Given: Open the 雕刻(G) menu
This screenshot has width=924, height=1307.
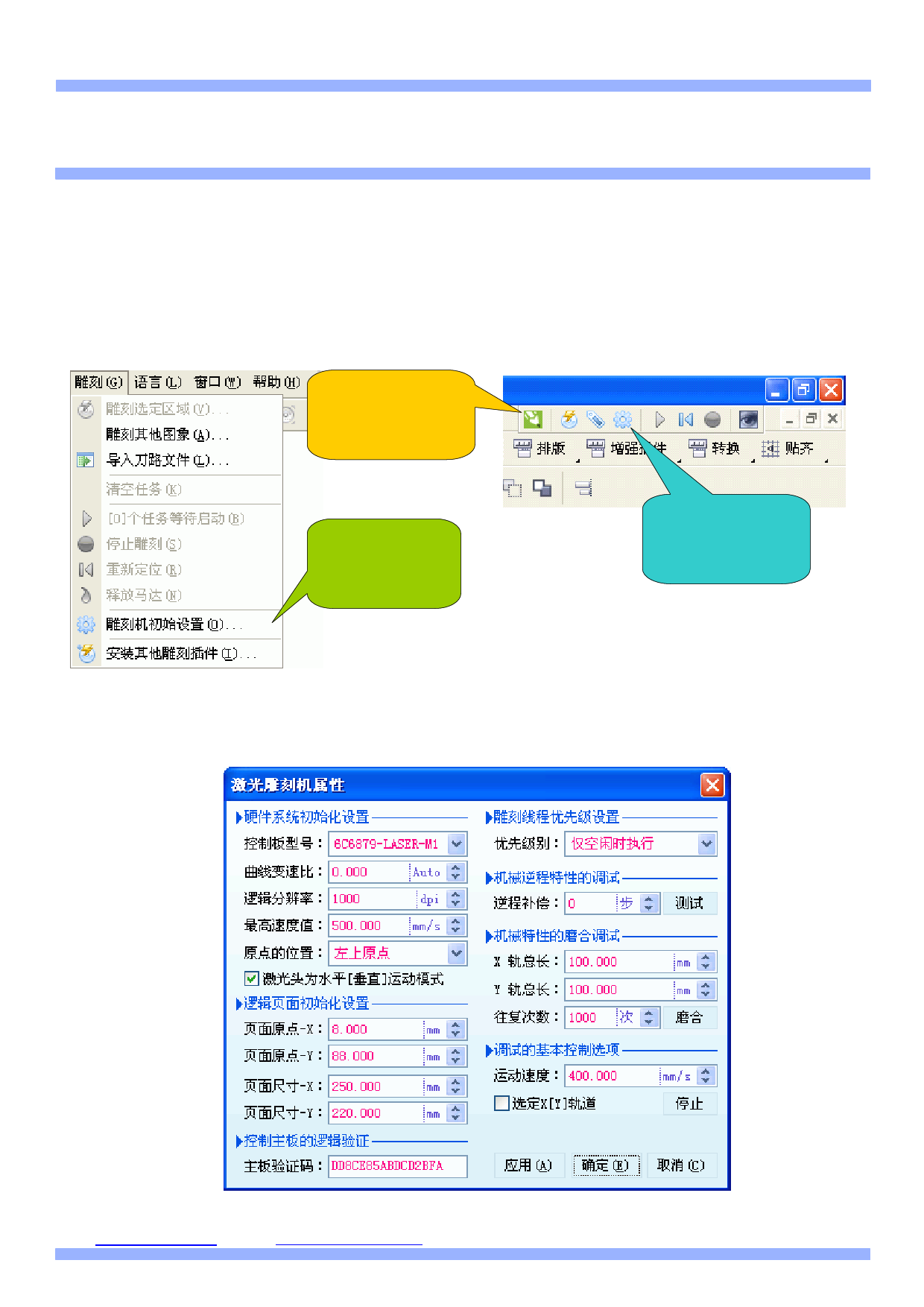Looking at the screenshot, I should click(98, 382).
